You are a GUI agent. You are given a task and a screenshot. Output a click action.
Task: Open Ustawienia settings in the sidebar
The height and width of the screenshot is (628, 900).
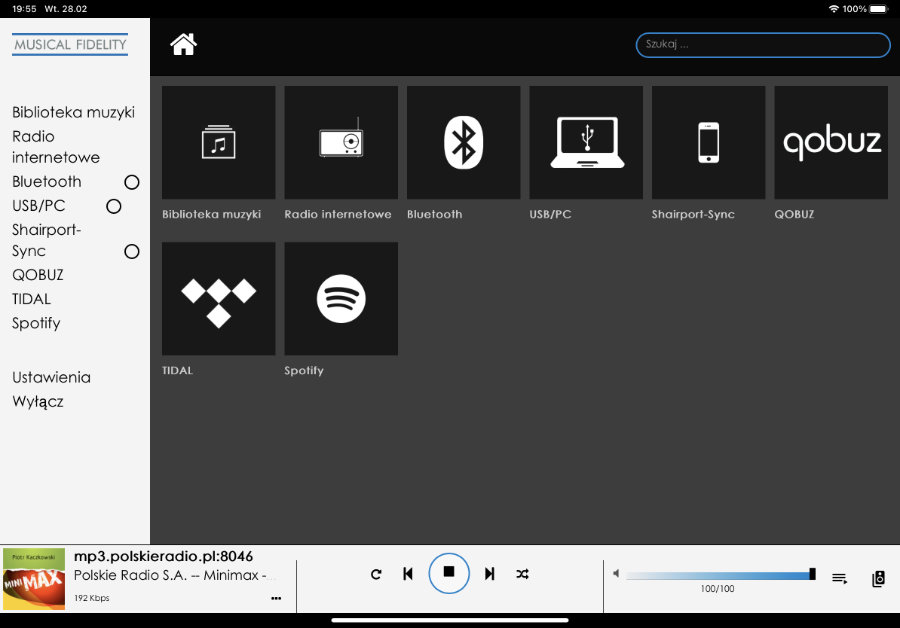(52, 377)
